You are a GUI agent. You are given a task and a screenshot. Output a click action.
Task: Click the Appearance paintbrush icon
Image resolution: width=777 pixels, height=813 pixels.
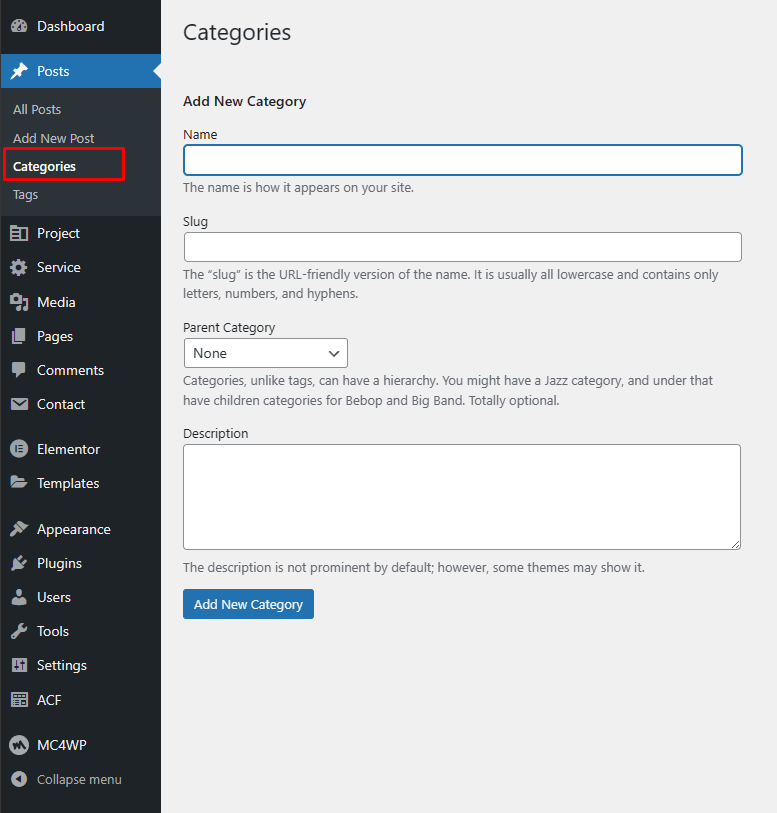pos(19,529)
